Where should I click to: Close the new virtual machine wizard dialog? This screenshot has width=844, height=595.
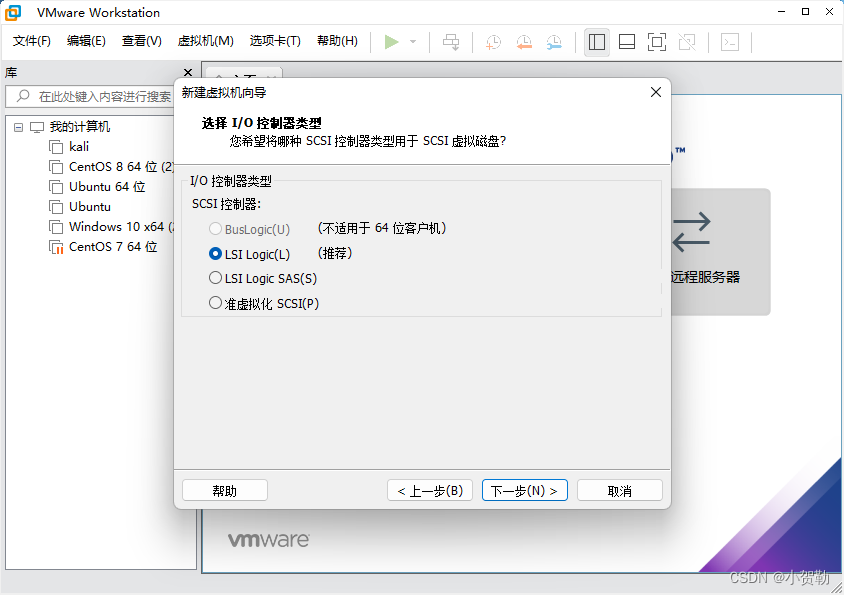click(656, 92)
